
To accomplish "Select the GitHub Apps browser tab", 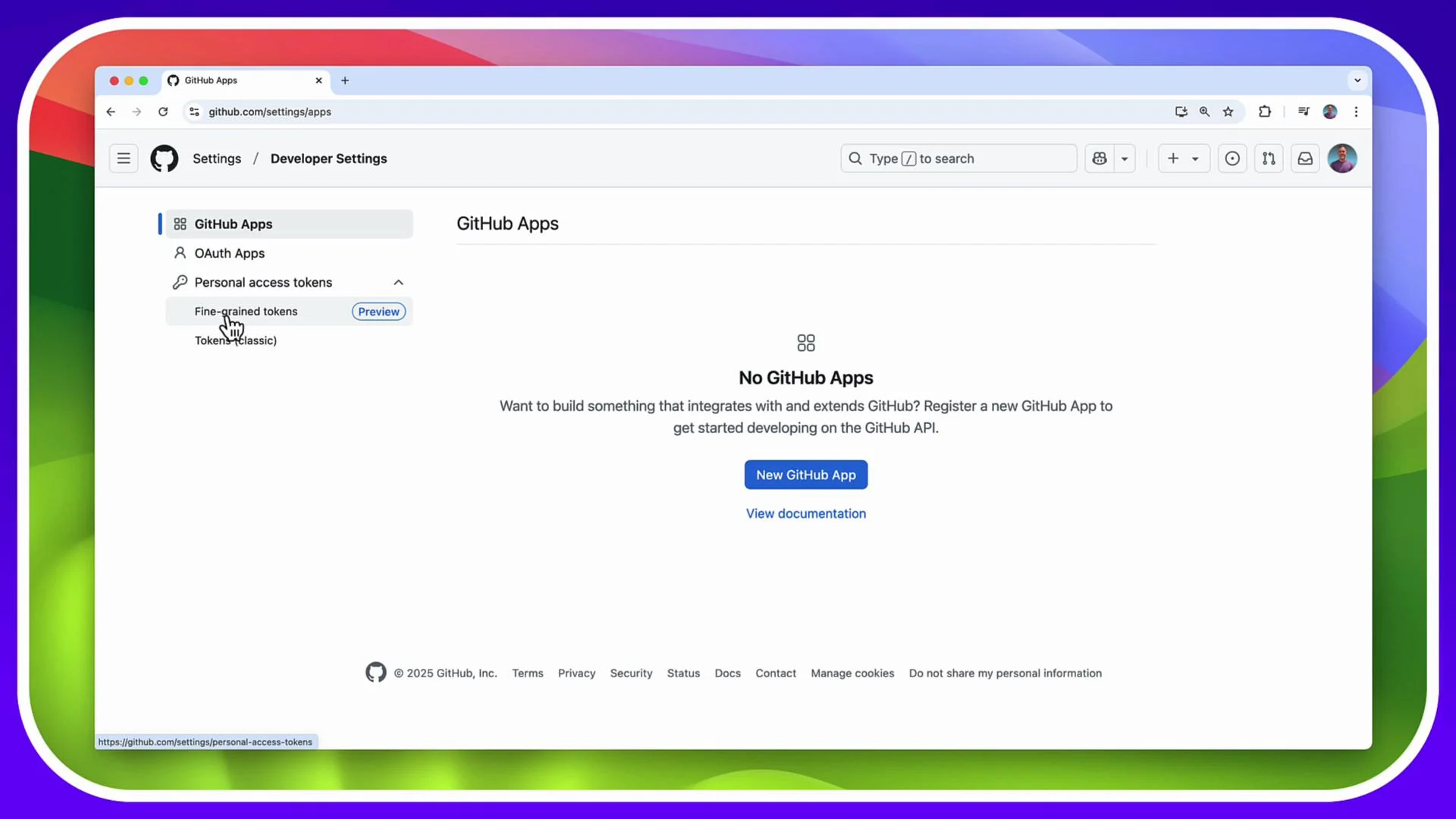I will (246, 80).
